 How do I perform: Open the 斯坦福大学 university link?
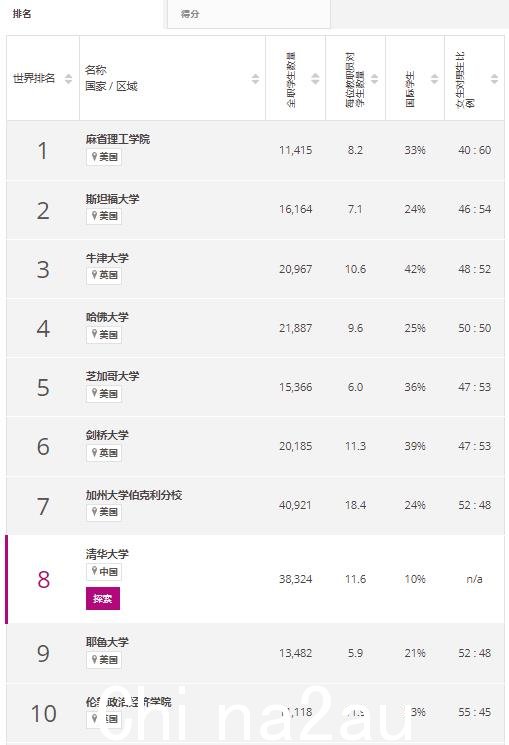(113, 199)
